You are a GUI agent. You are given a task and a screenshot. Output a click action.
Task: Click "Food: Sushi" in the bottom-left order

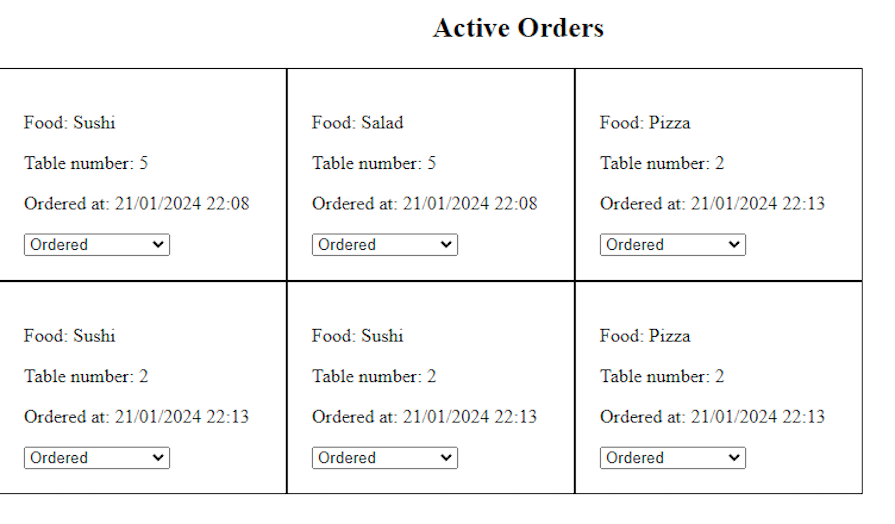click(69, 336)
